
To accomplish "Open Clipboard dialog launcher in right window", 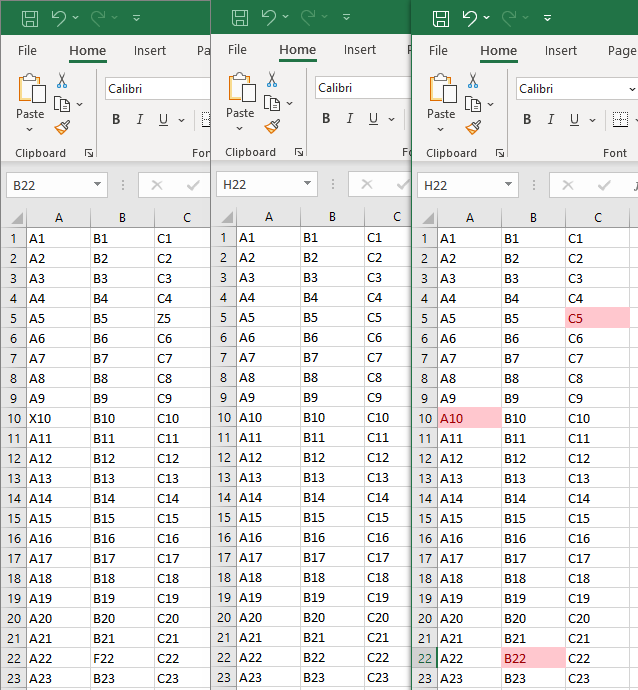I will click(x=500, y=153).
